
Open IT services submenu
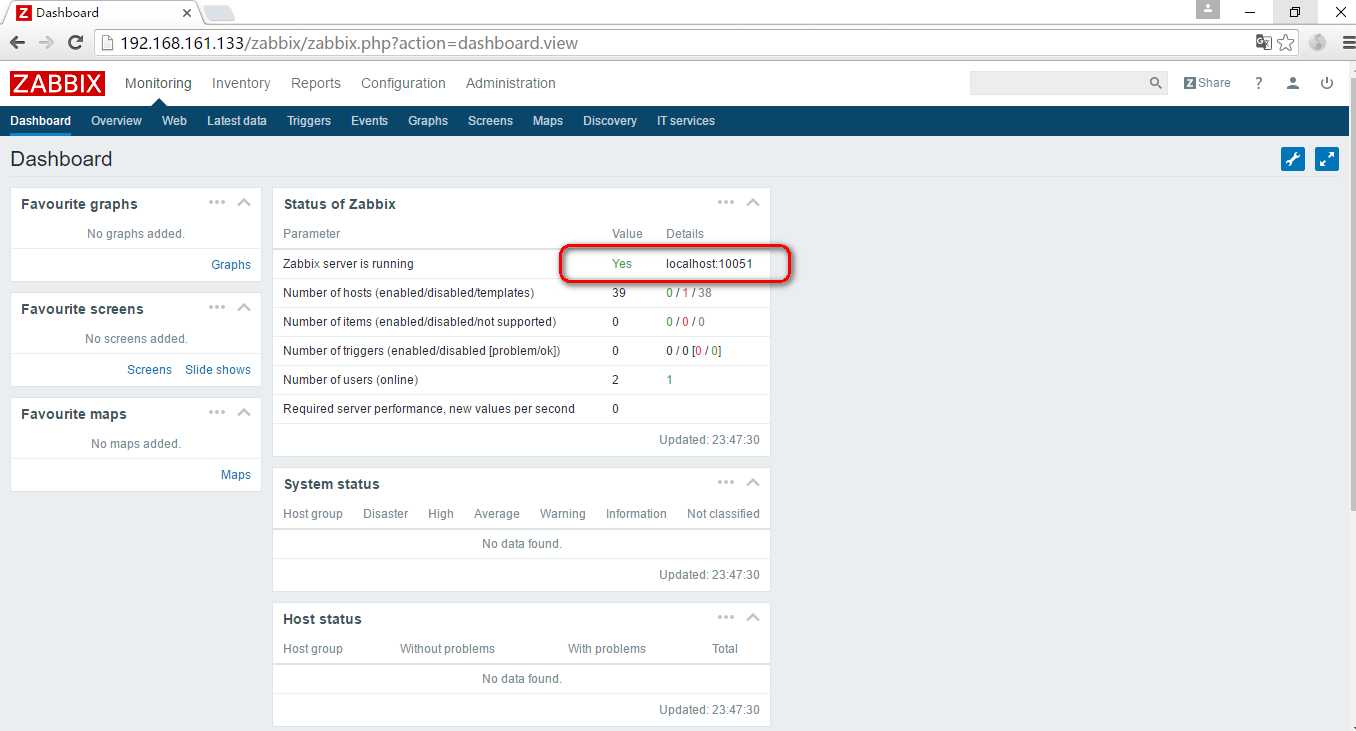(x=686, y=121)
